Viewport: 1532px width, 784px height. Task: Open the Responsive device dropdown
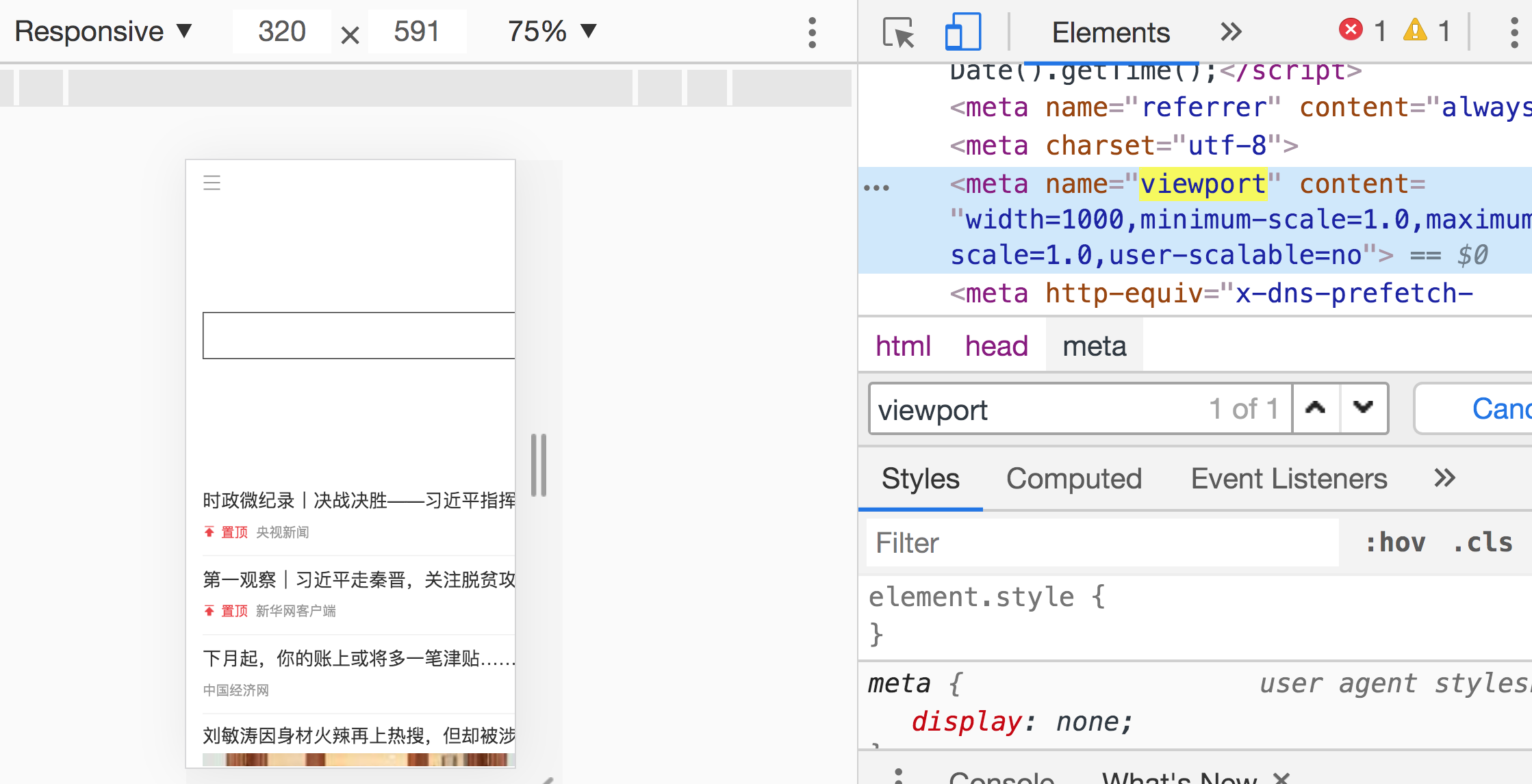tap(103, 31)
